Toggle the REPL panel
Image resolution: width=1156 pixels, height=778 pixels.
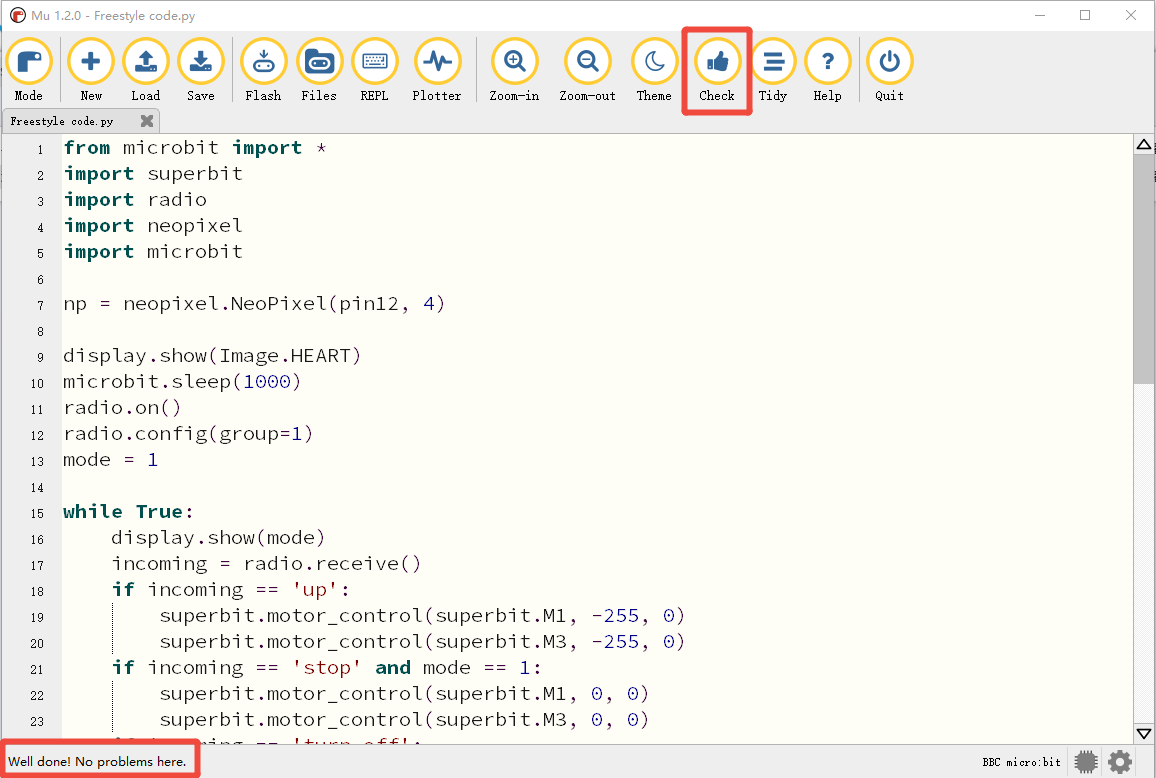375,70
